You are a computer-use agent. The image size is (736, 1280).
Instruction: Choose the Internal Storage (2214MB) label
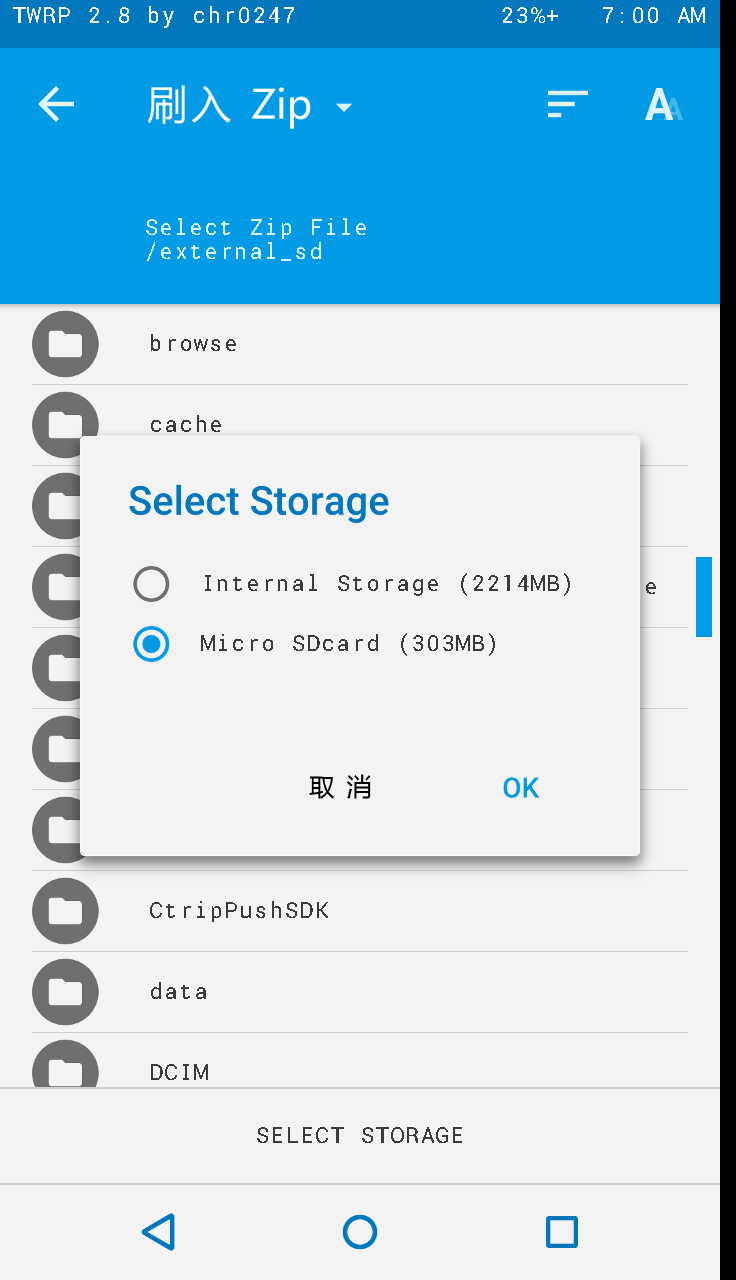[x=388, y=584]
